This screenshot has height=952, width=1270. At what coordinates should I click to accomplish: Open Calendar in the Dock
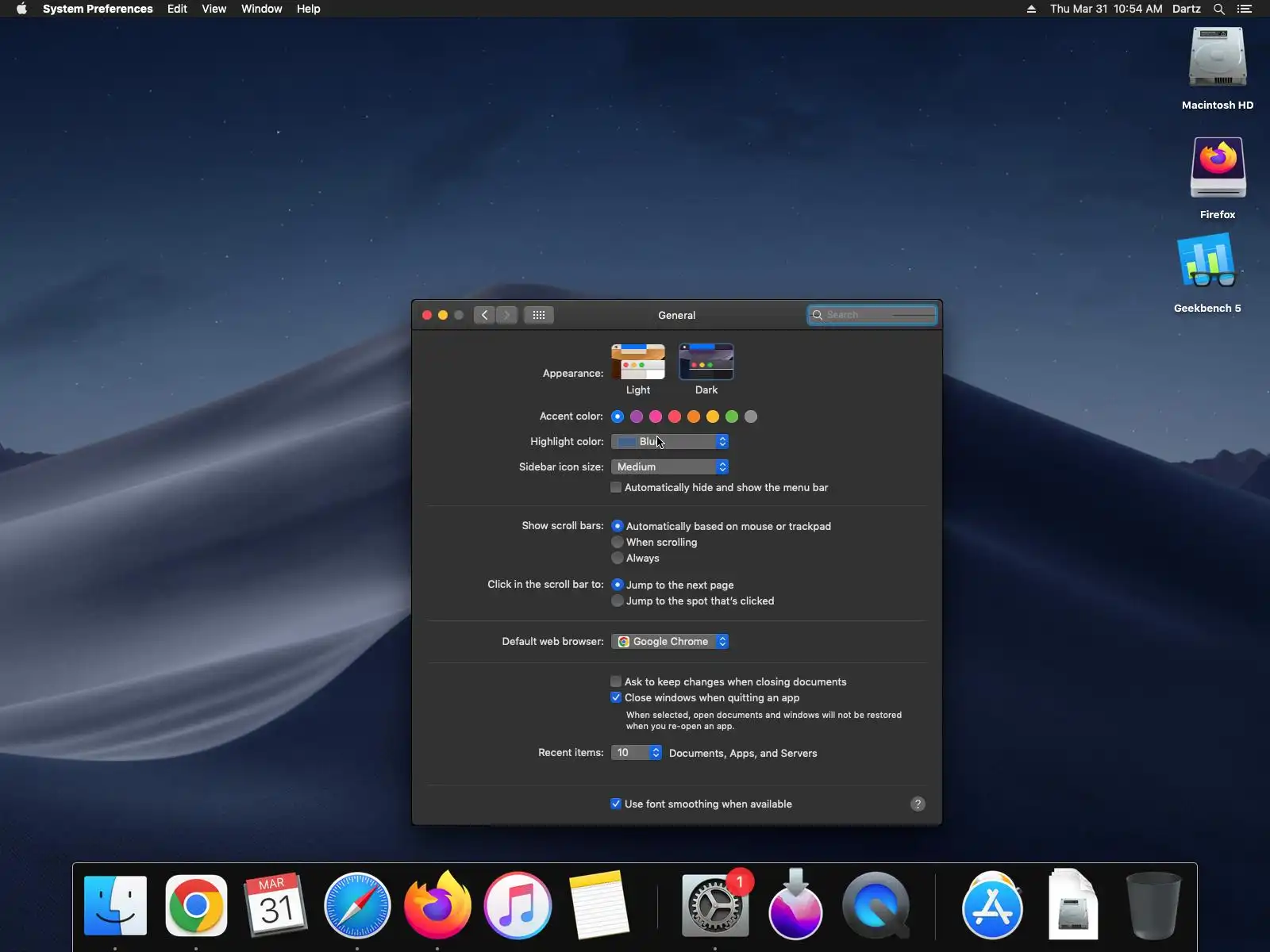tap(275, 905)
